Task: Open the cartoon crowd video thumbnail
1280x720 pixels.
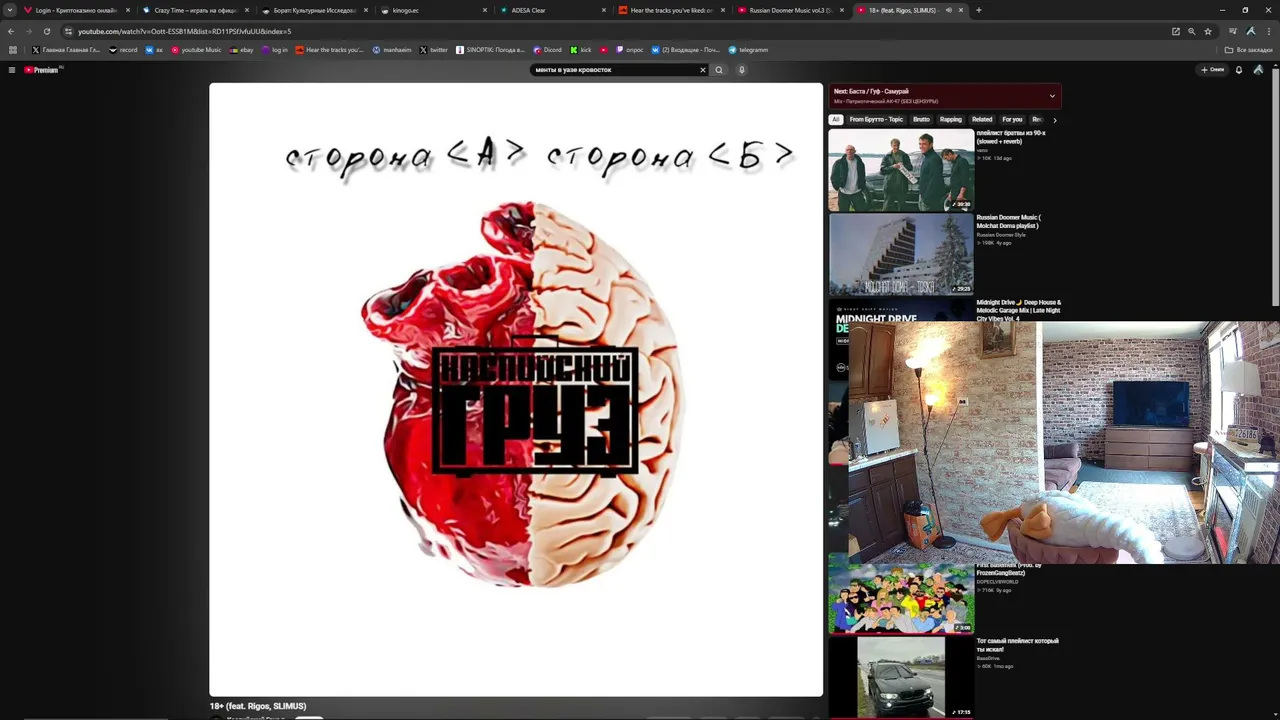Action: pyautogui.click(x=901, y=599)
